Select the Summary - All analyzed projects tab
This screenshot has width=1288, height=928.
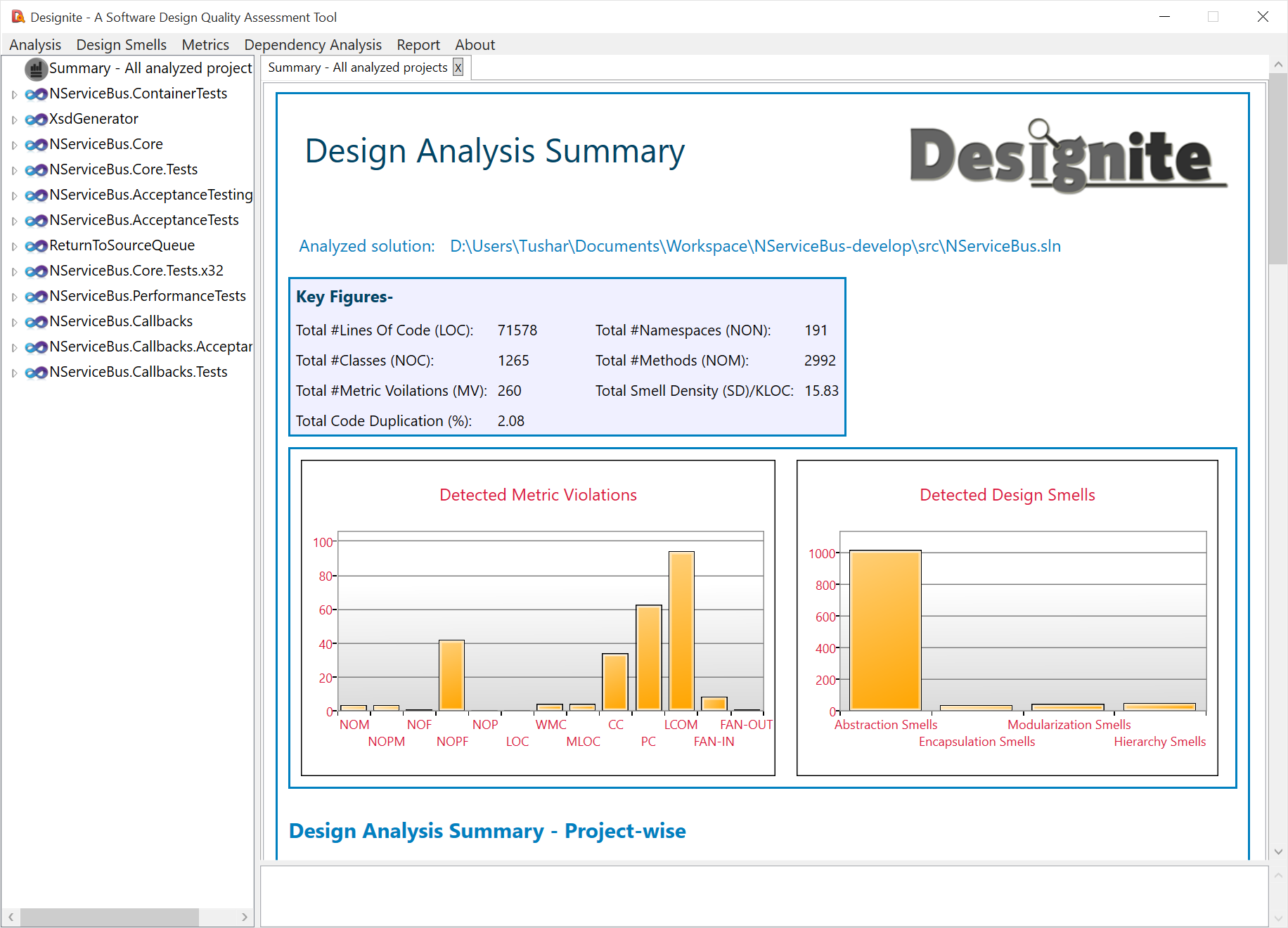coord(357,67)
